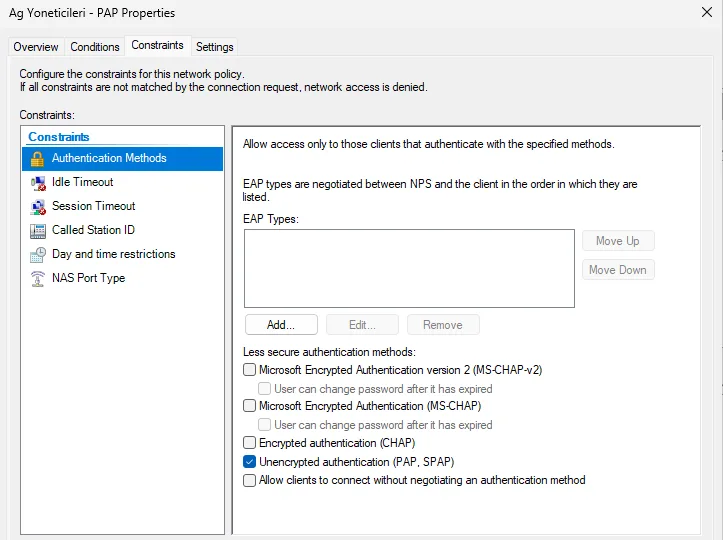
Task: Click the Authentication Methods lock icon
Action: pos(37,159)
